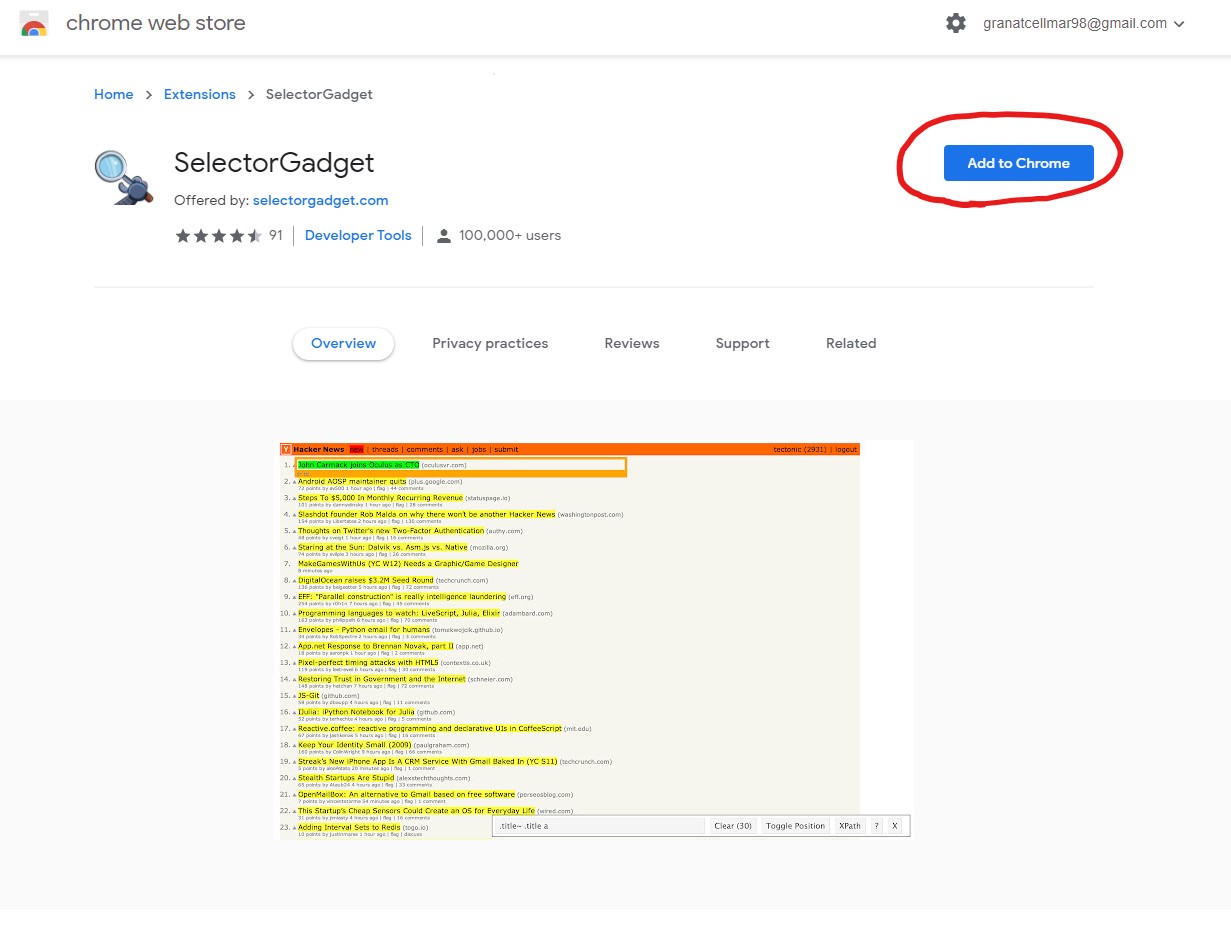Screen dimensions: 1231x928
Task: Open the Related tab
Action: pyautogui.click(x=851, y=343)
